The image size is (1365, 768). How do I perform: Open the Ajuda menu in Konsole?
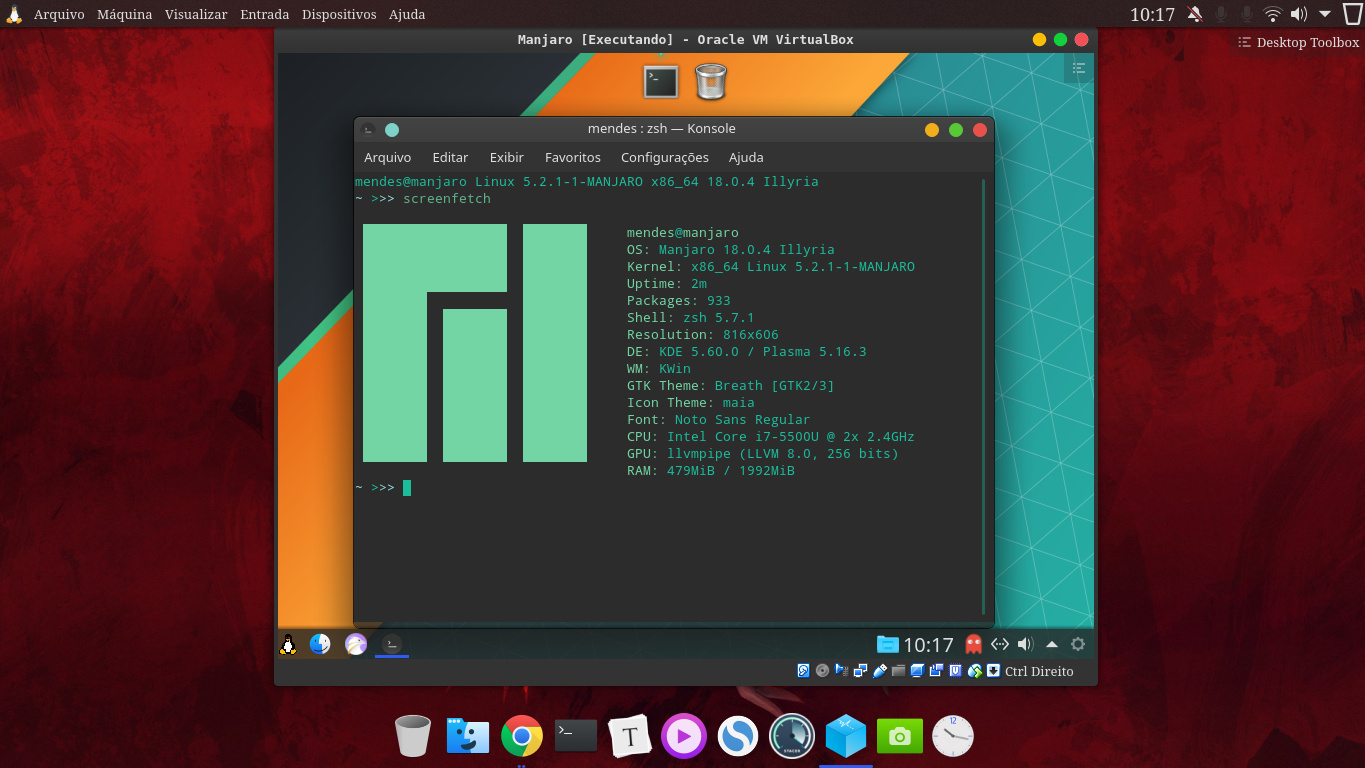pos(746,157)
